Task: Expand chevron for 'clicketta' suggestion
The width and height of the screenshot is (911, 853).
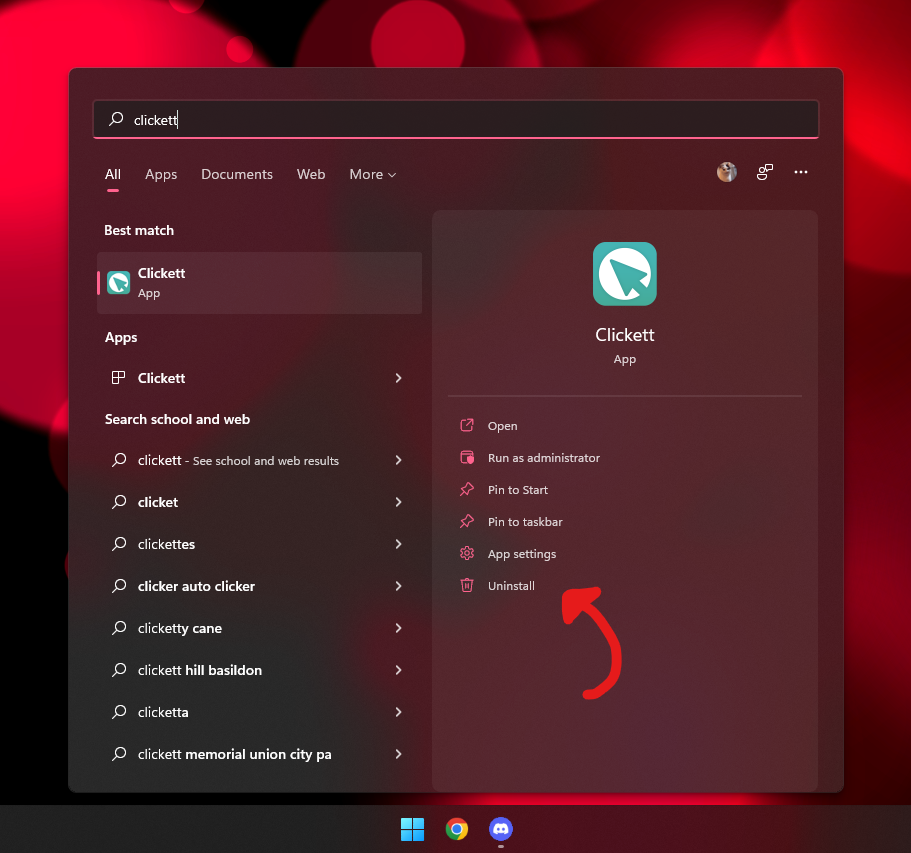Action: pos(399,712)
